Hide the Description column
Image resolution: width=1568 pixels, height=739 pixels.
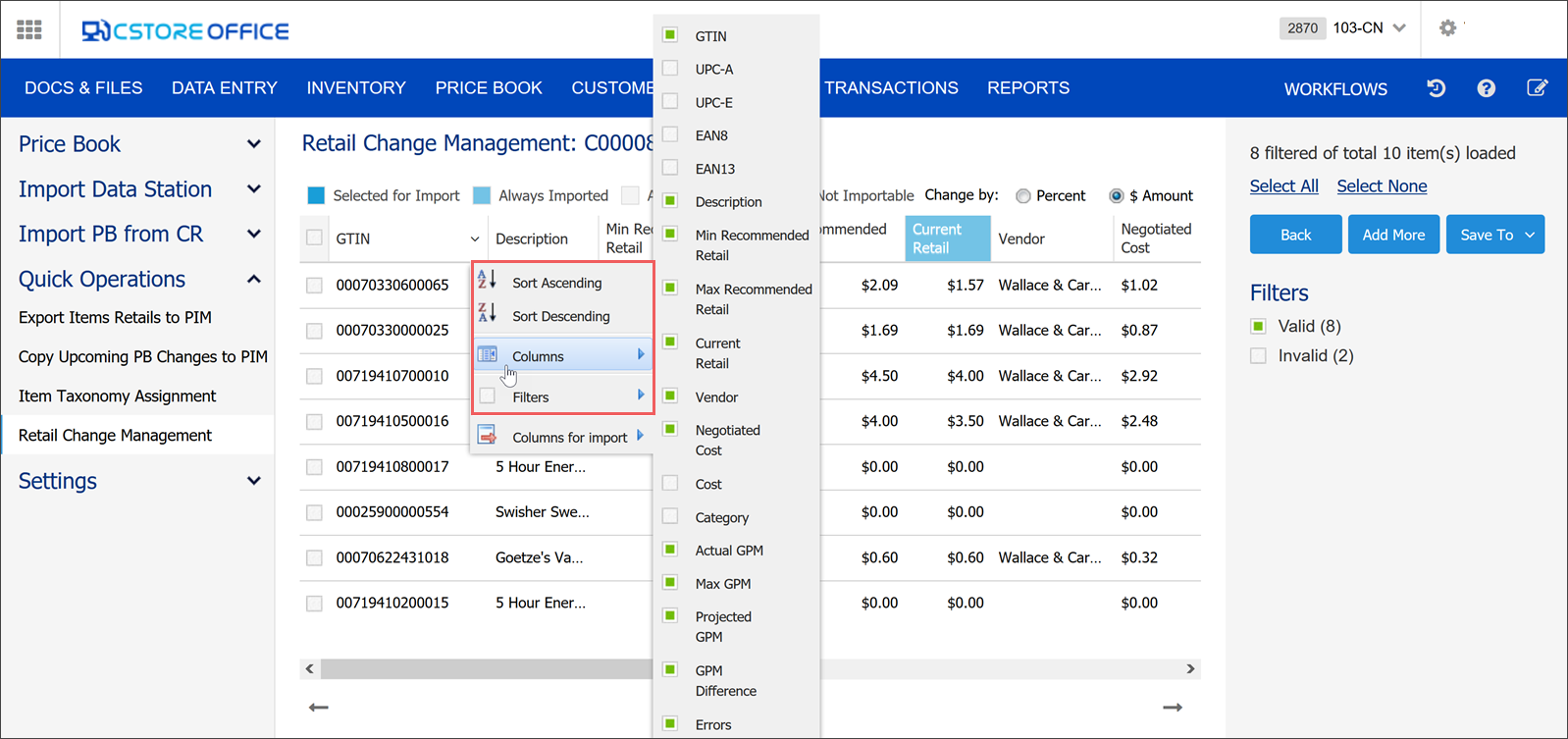[x=670, y=200]
